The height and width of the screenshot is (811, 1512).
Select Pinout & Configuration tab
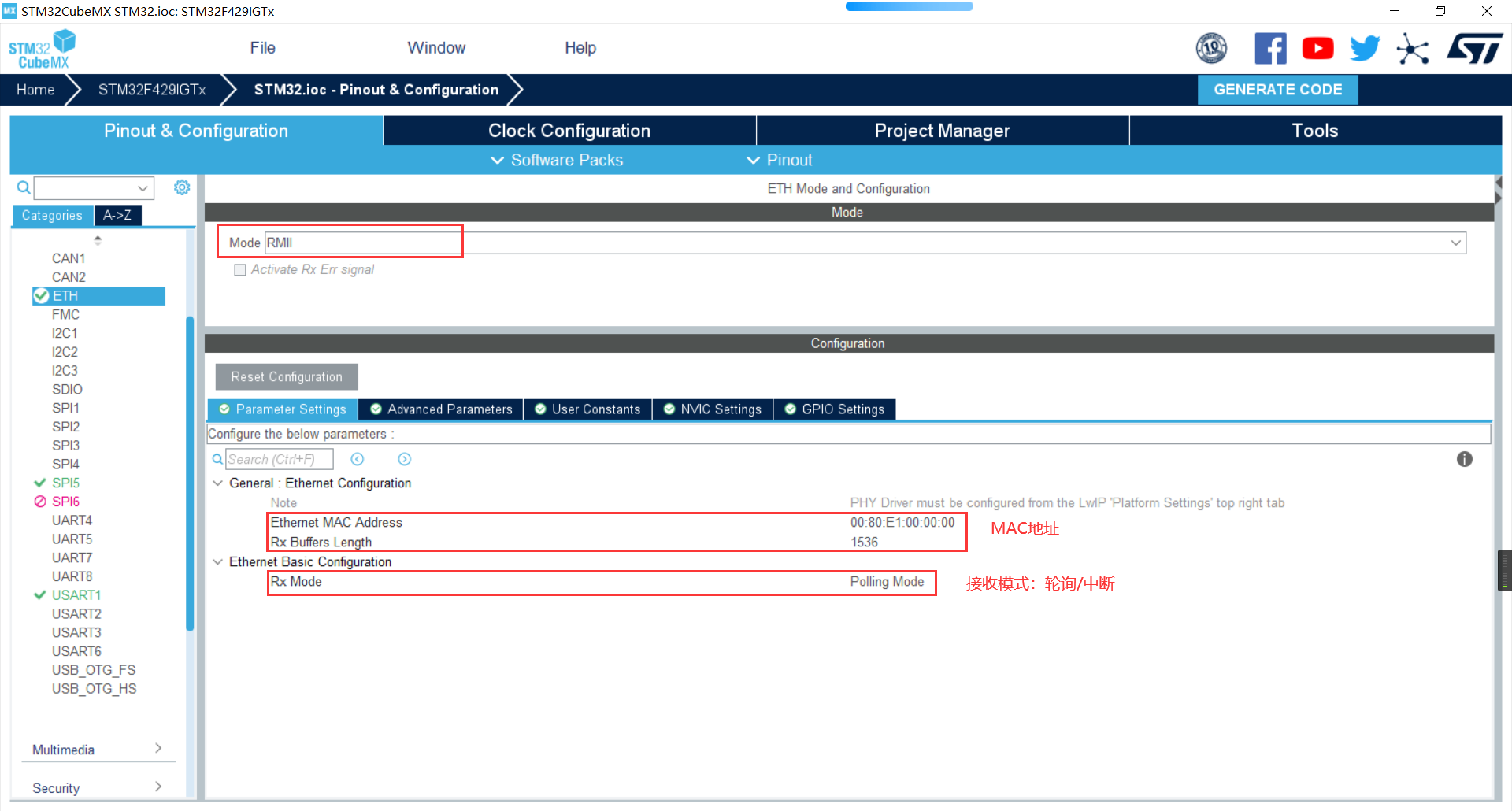tap(196, 131)
